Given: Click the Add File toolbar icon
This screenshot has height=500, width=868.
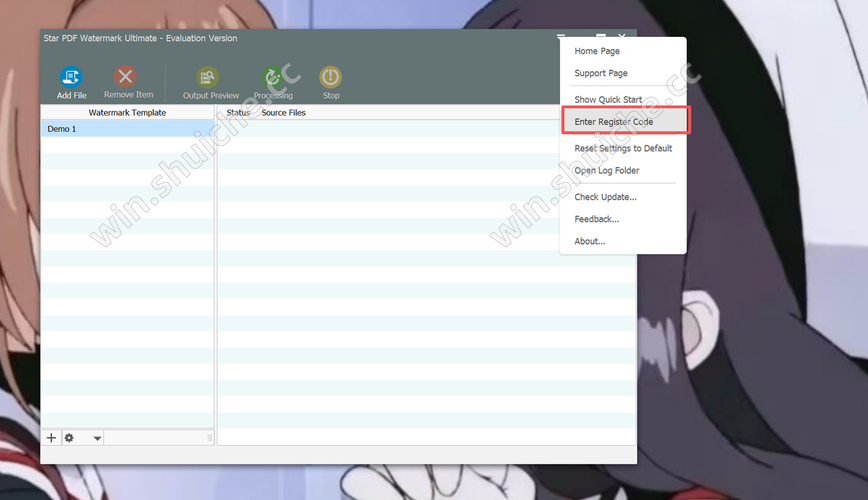Looking at the screenshot, I should pos(71,77).
